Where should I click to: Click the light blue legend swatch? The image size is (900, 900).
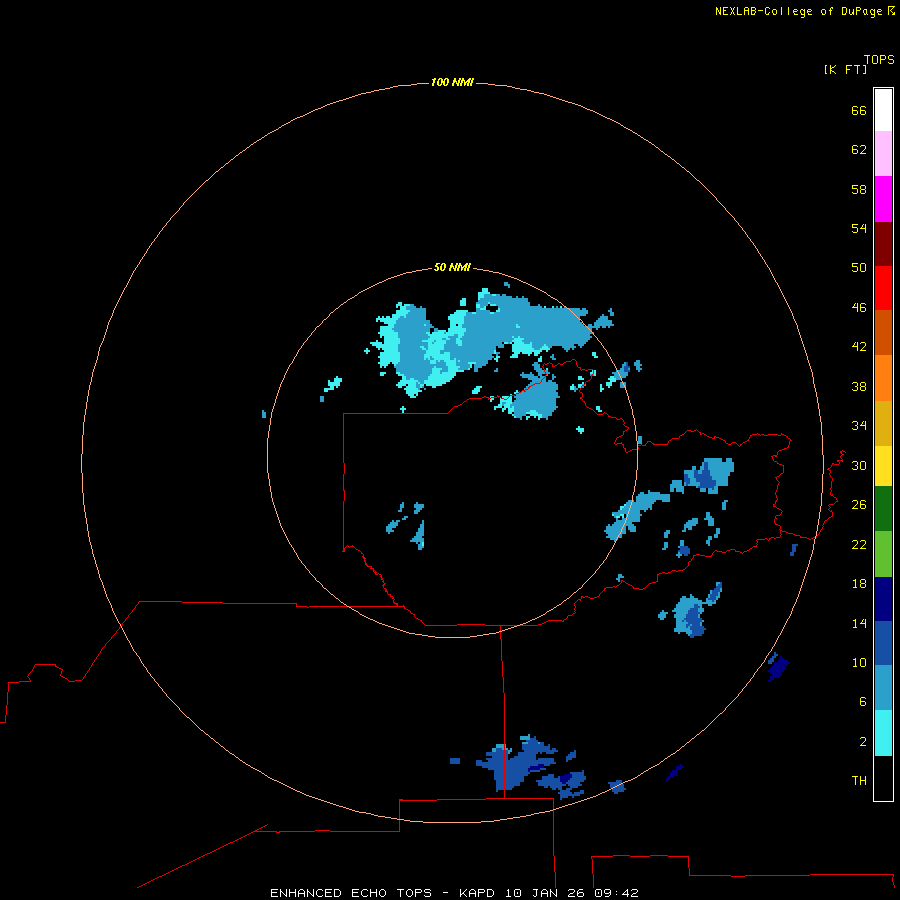point(883,688)
